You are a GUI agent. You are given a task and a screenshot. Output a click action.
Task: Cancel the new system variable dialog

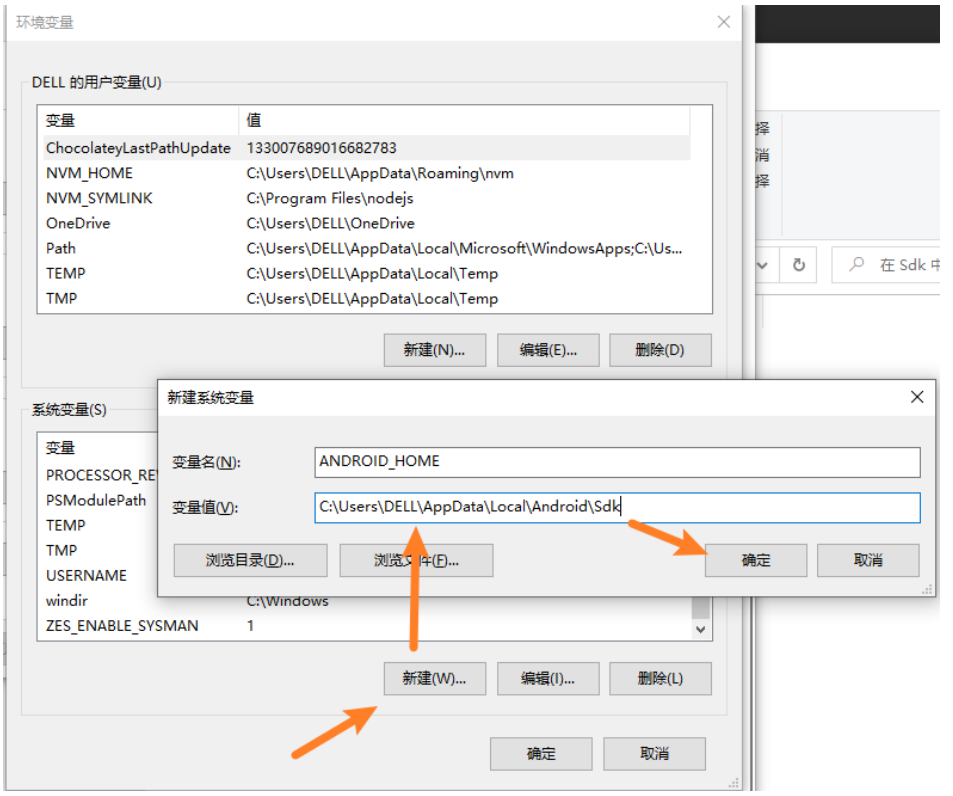(868, 560)
